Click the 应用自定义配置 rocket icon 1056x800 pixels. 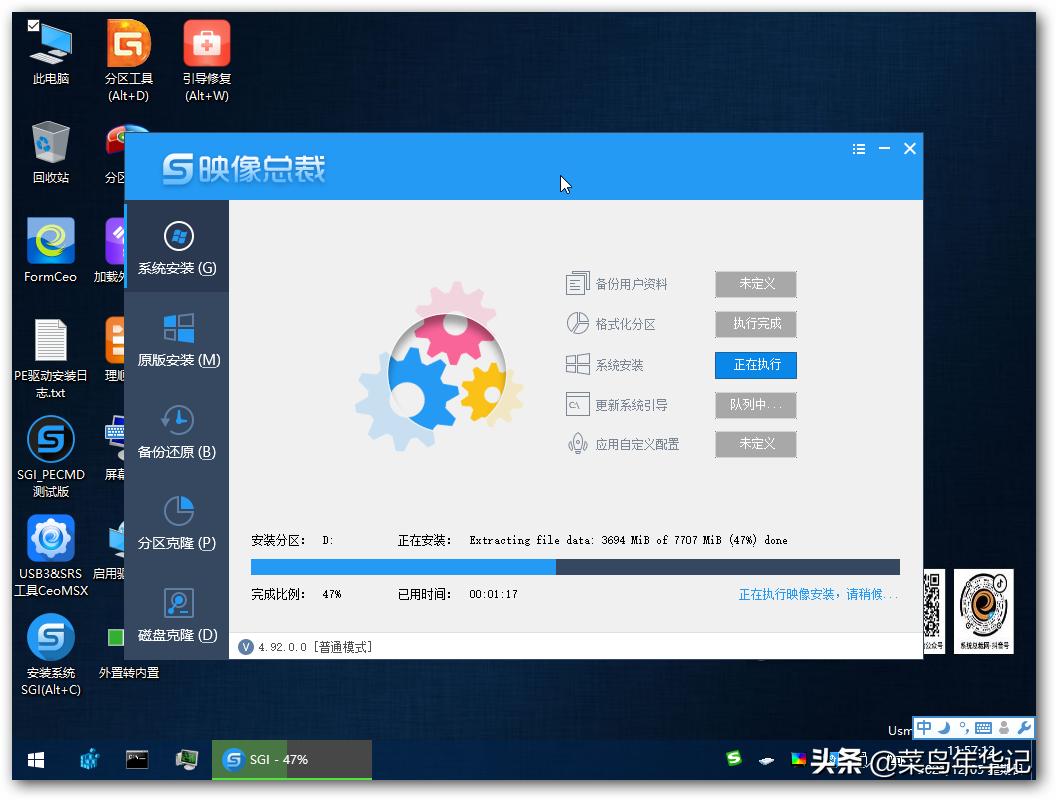coord(578,444)
